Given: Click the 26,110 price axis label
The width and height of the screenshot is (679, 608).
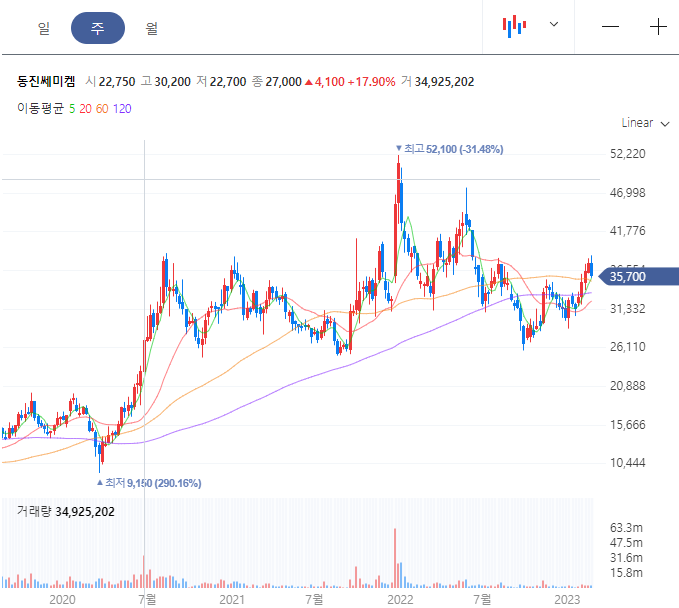Looking at the screenshot, I should (x=627, y=347).
